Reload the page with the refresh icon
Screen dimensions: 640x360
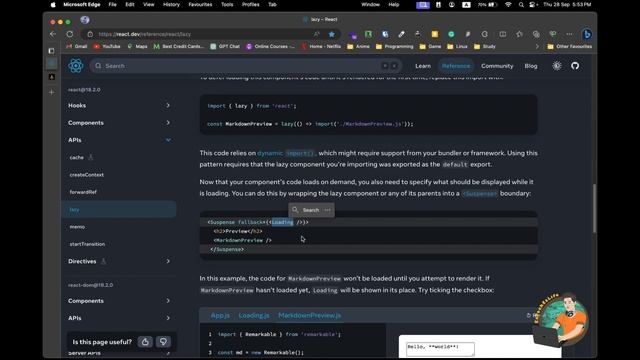70,34
